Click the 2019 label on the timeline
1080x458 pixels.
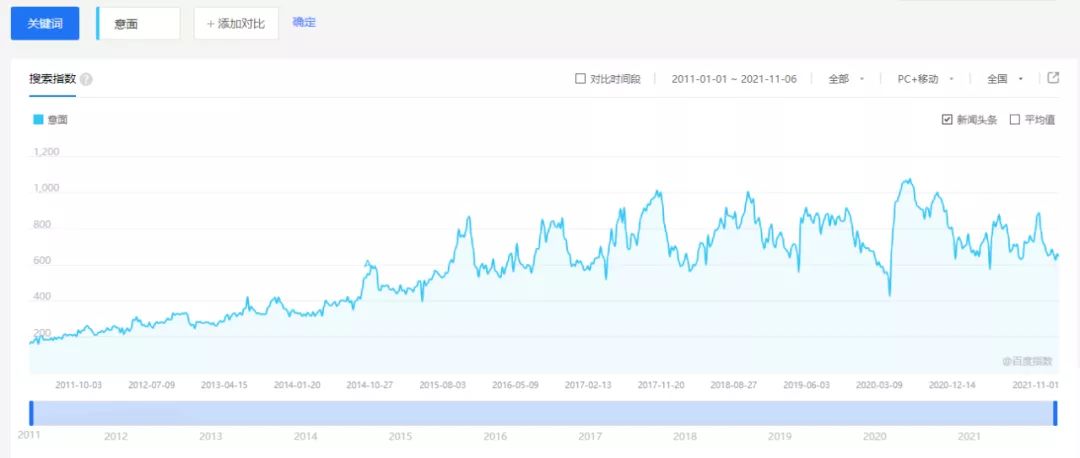click(779, 437)
